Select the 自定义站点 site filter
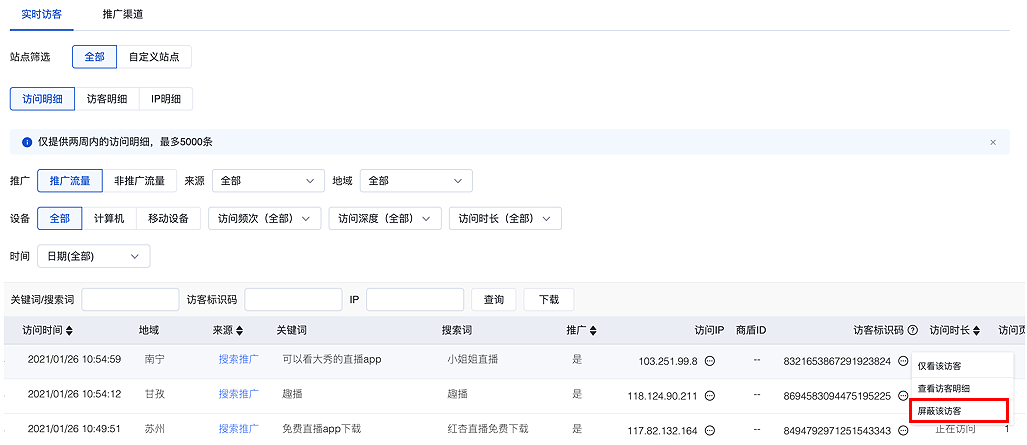 [x=154, y=57]
